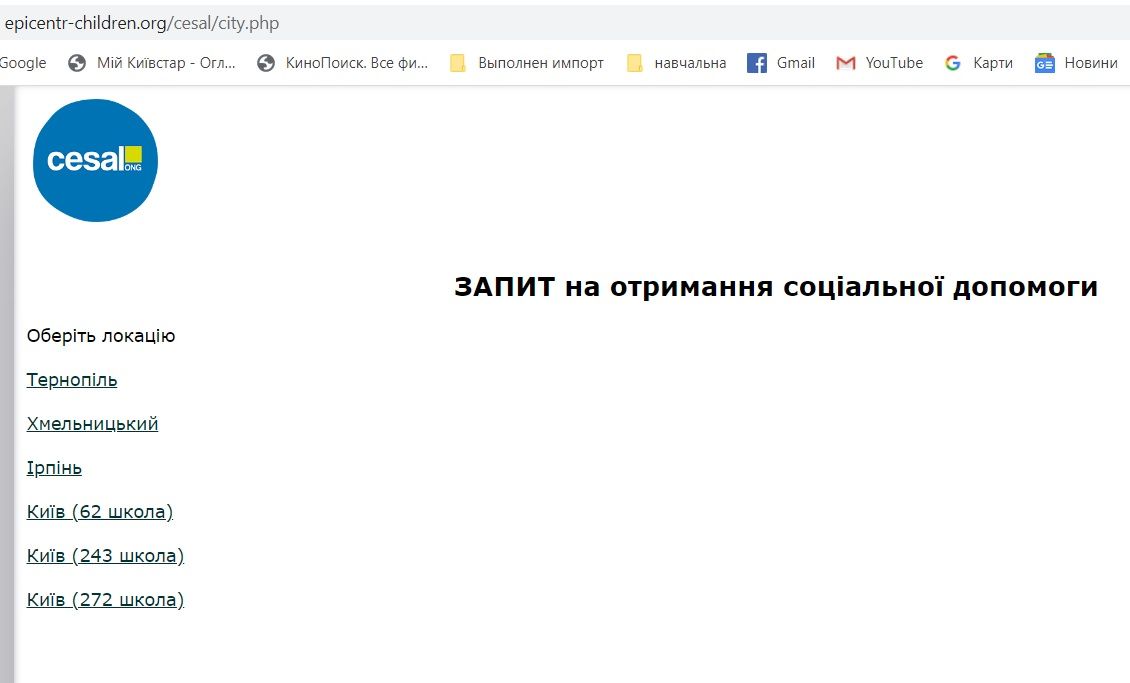Click the Facebook icon in bookmarks bar

[x=757, y=63]
